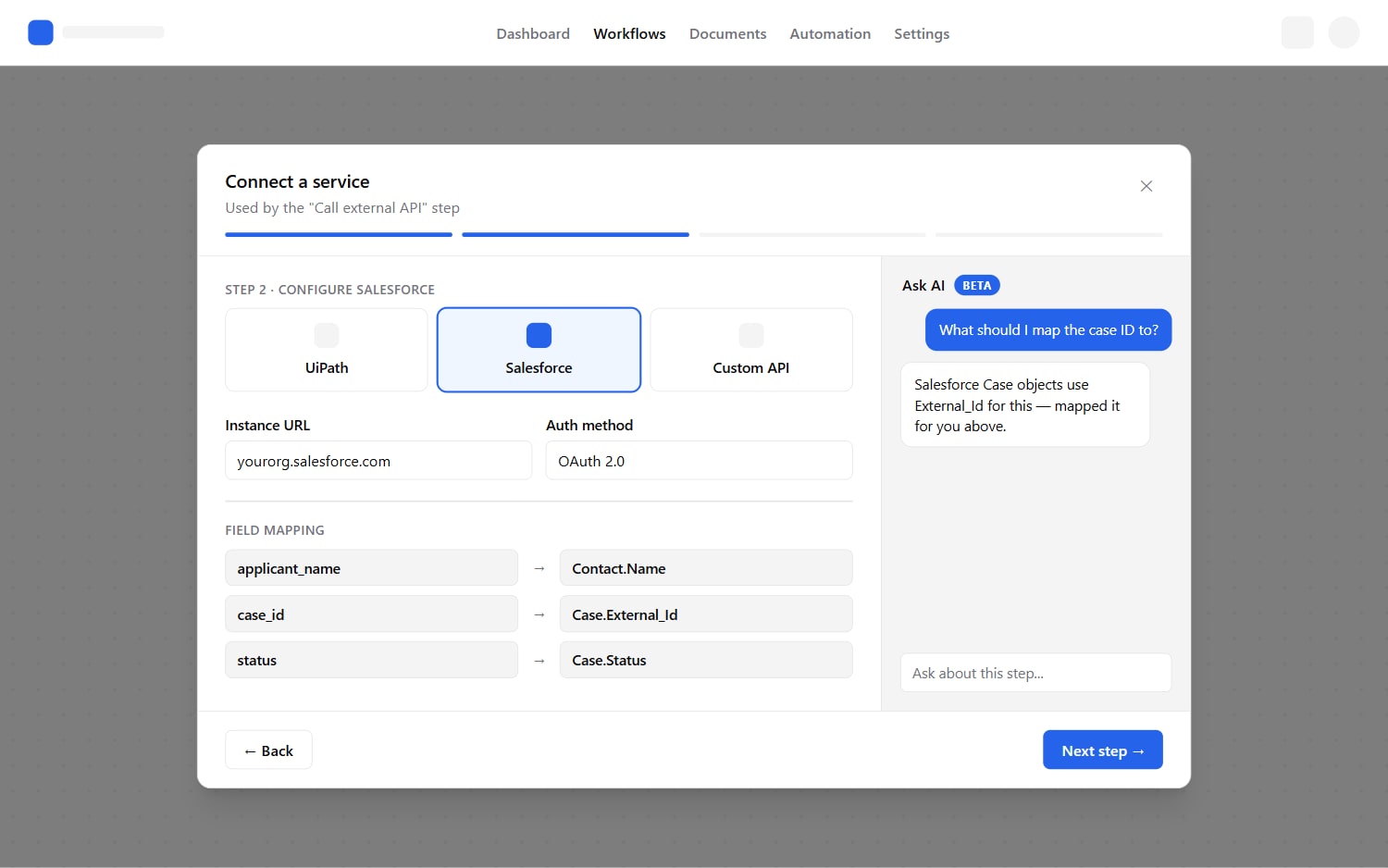The image size is (1388, 868).
Task: Select the Salesforce service card
Action: tap(539, 350)
